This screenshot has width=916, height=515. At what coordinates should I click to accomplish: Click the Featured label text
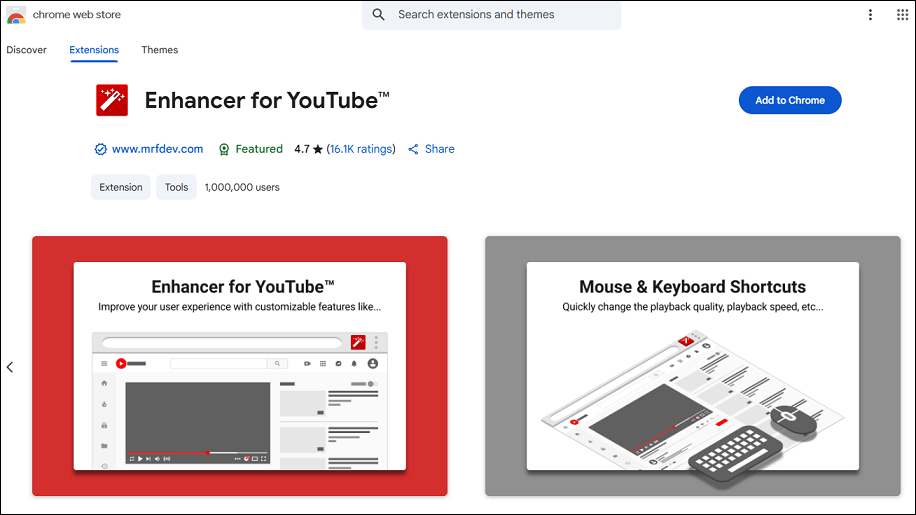[259, 149]
